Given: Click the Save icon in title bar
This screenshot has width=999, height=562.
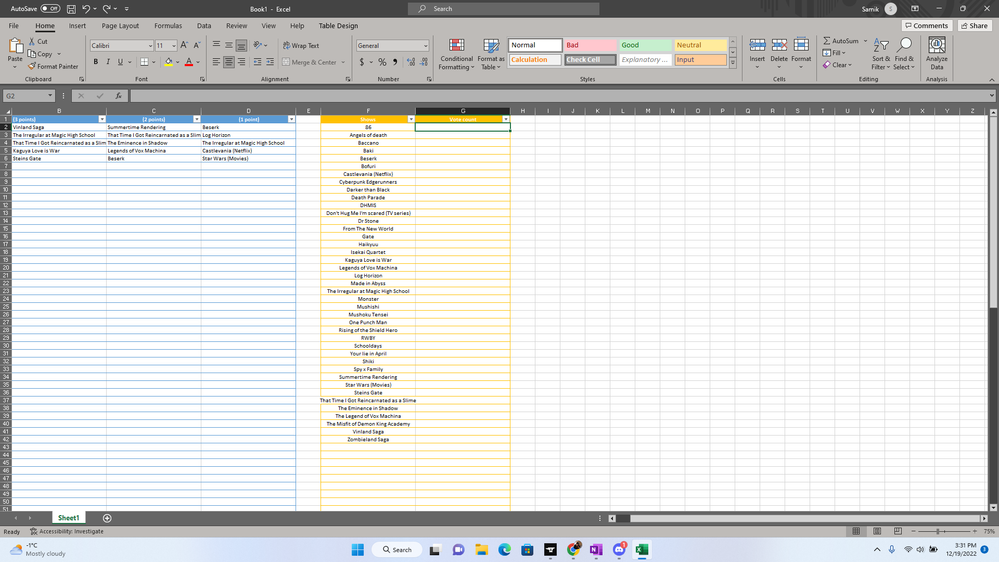Looking at the screenshot, I should (71, 9).
